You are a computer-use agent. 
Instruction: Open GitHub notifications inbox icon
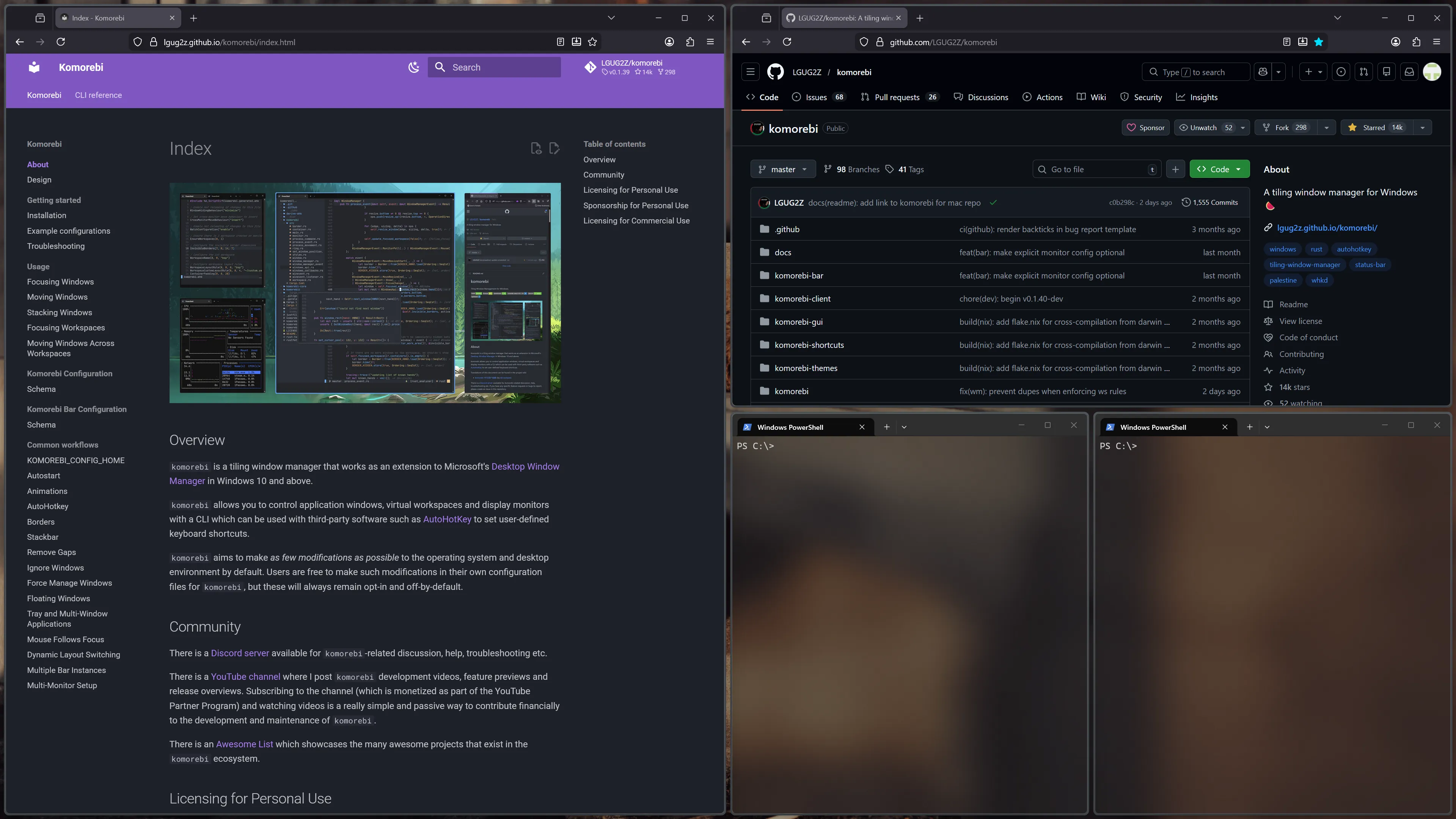pos(1409,72)
